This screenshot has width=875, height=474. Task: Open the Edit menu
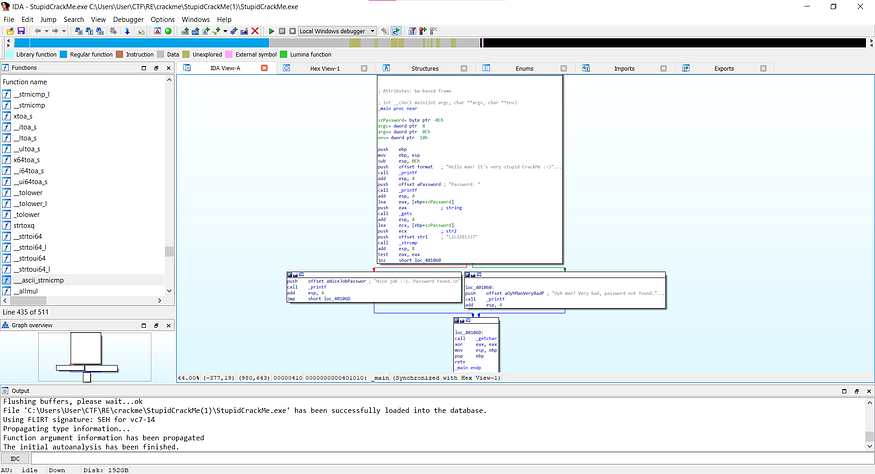point(27,19)
